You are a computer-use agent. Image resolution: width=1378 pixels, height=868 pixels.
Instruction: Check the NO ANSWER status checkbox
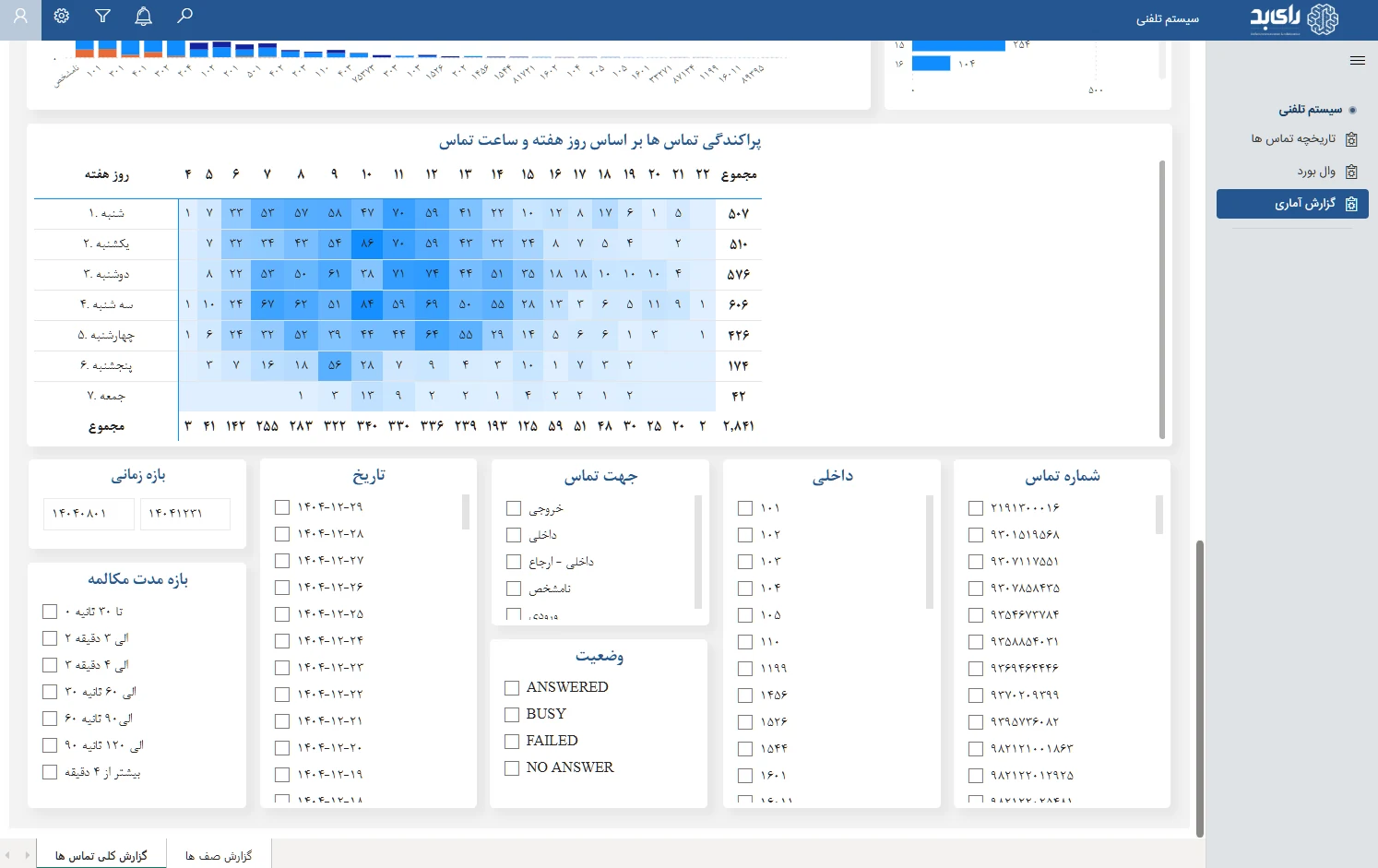(512, 768)
